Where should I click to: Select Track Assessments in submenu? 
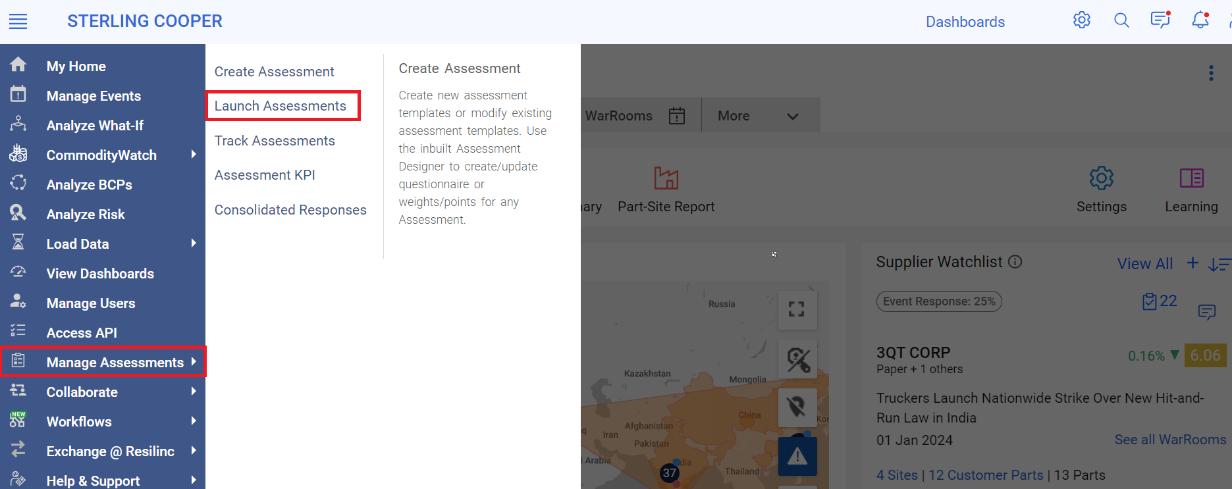275,140
